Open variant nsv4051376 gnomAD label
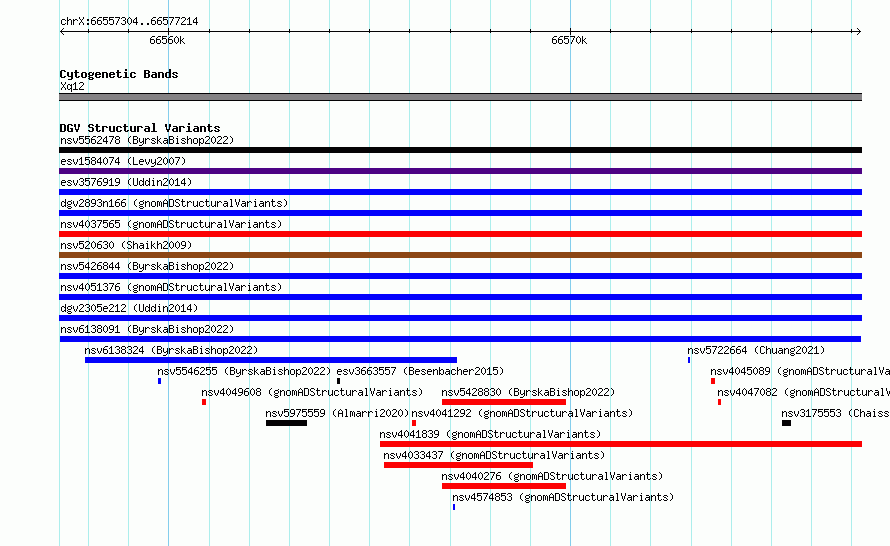This screenshot has height=546, width=890. [171, 287]
